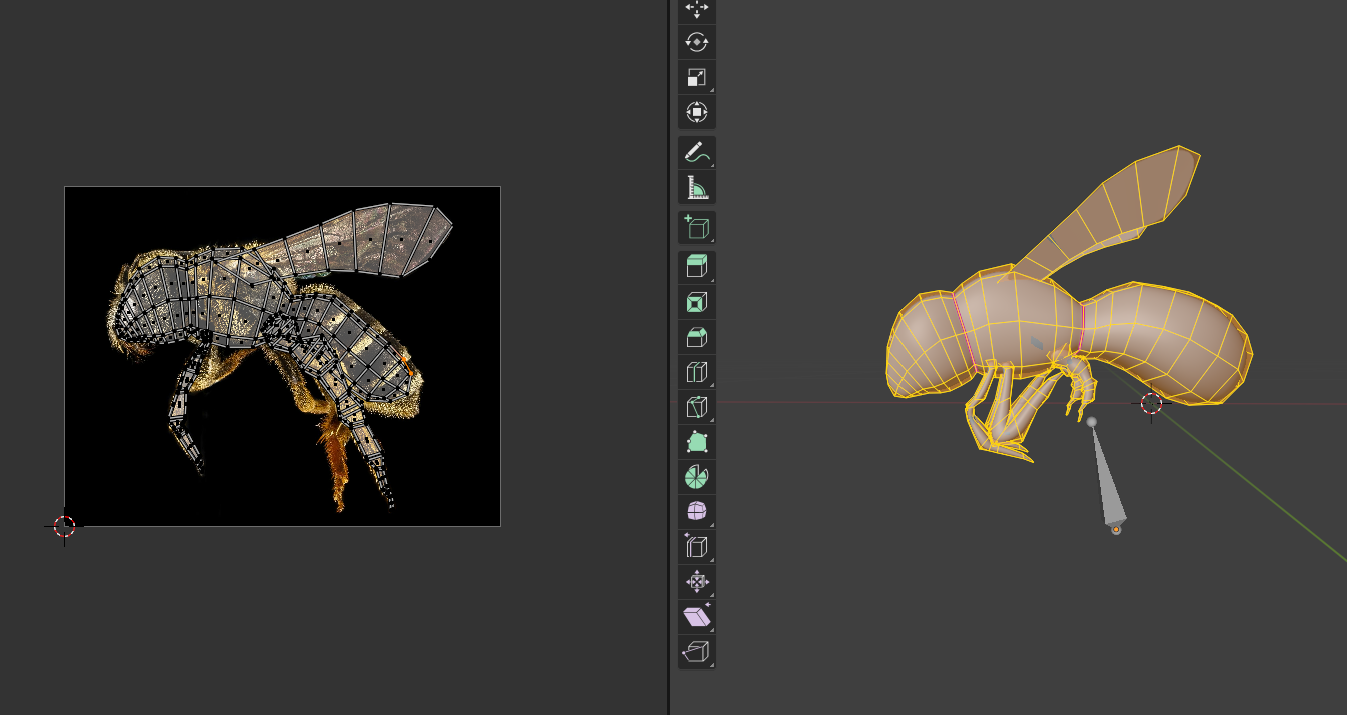Select the Rotate tool
The image size is (1347, 715).
tap(697, 42)
